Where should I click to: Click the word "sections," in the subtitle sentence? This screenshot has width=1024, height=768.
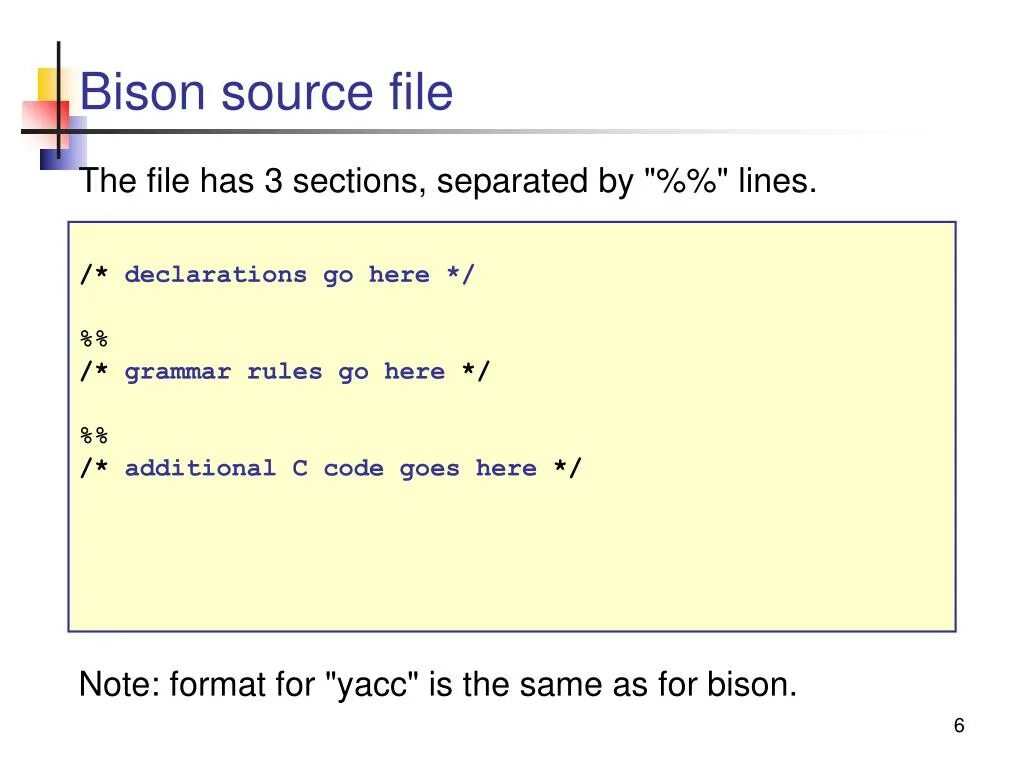tap(359, 182)
